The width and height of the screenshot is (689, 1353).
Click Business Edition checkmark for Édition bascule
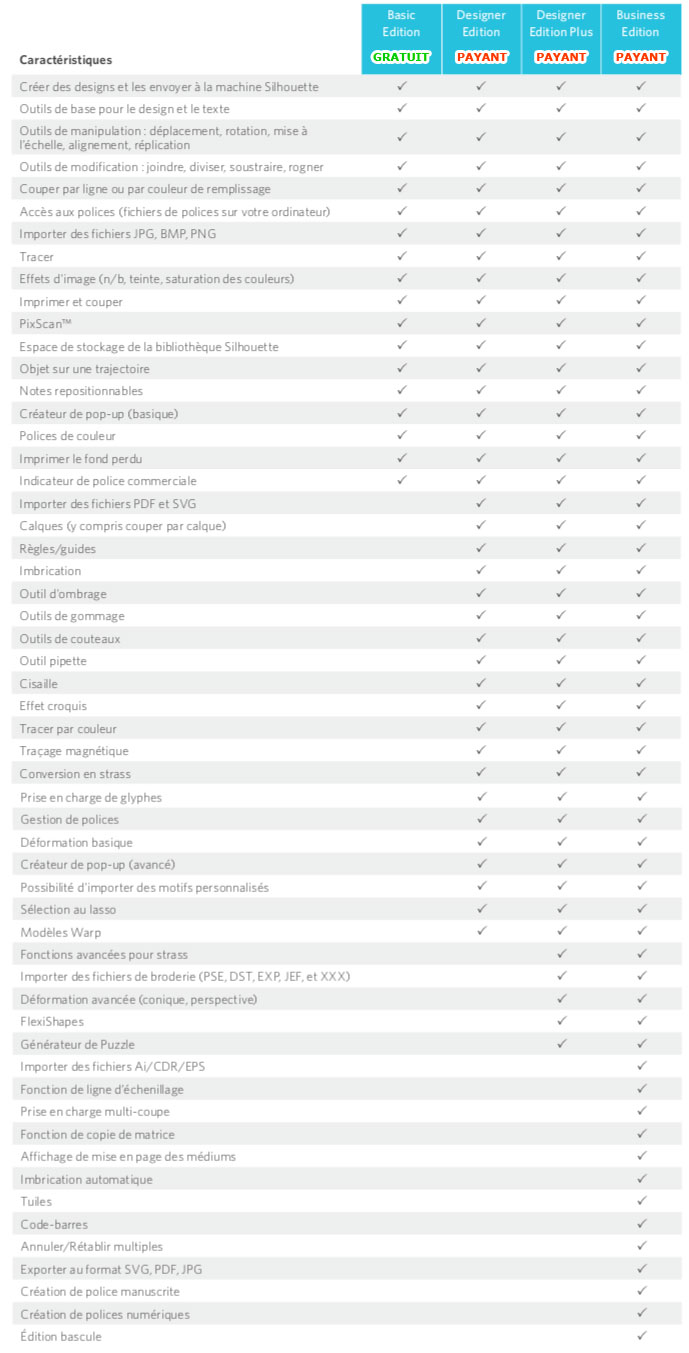[x=642, y=1335]
